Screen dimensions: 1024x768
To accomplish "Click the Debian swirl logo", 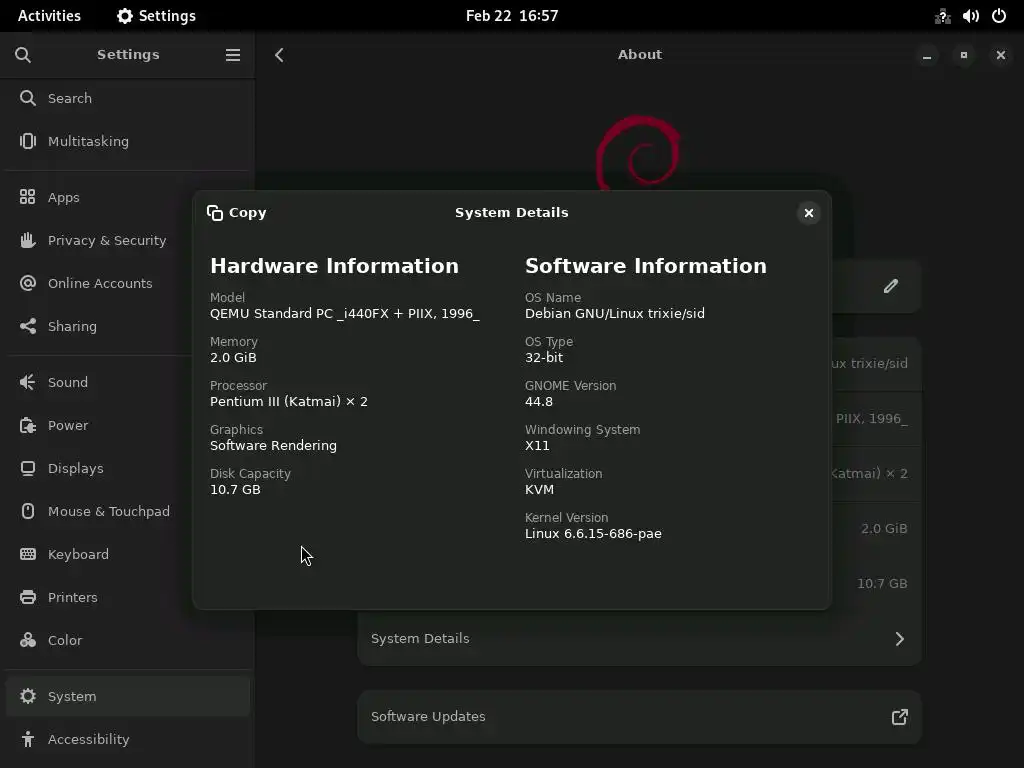I will click(x=638, y=153).
